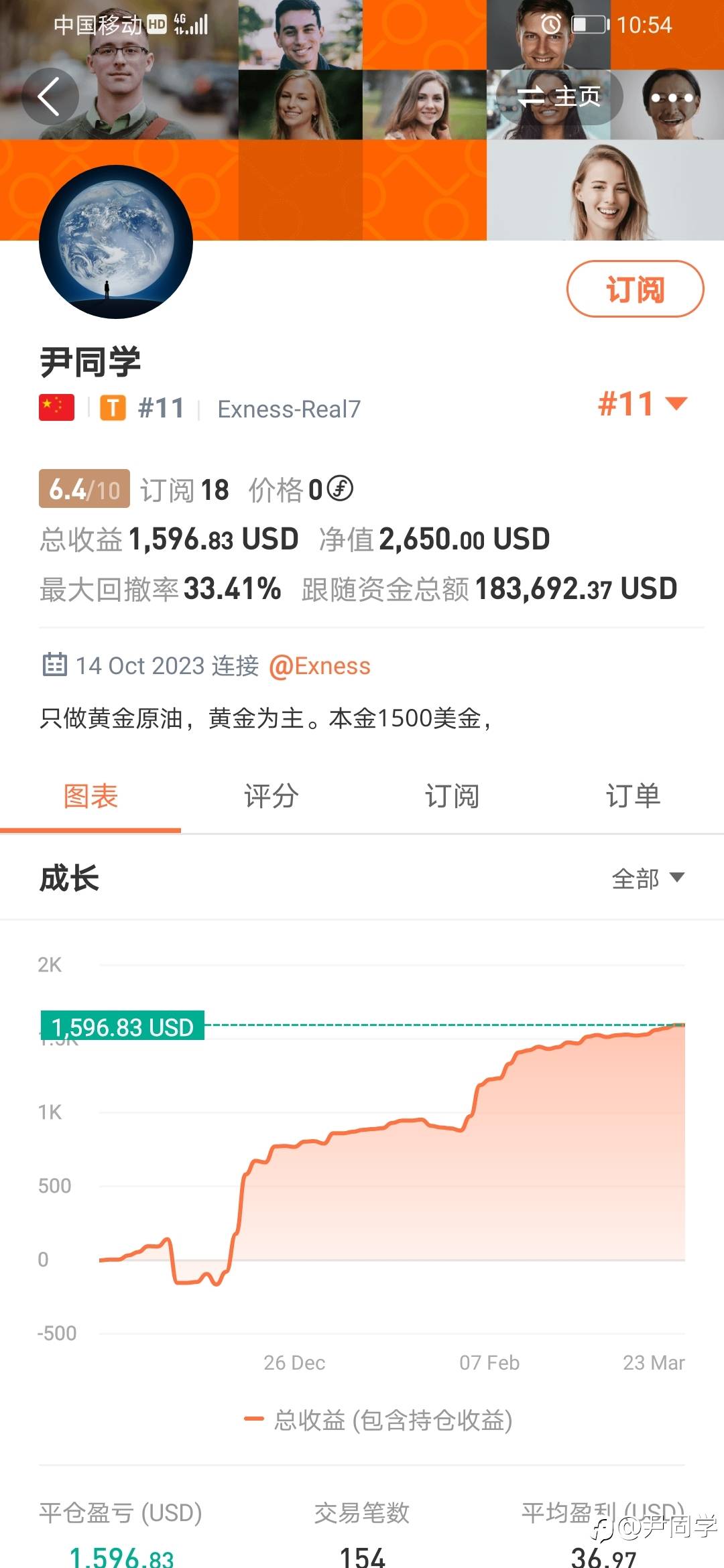Switch to the 评分 rating tab

[x=271, y=796]
